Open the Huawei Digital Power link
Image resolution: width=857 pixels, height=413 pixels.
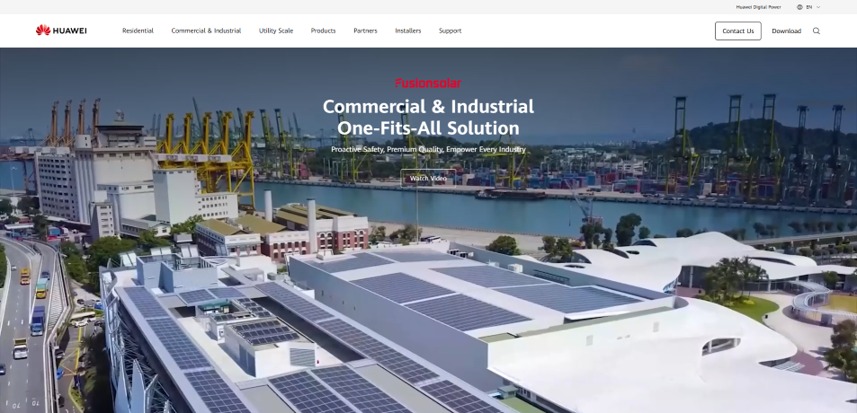[758, 7]
